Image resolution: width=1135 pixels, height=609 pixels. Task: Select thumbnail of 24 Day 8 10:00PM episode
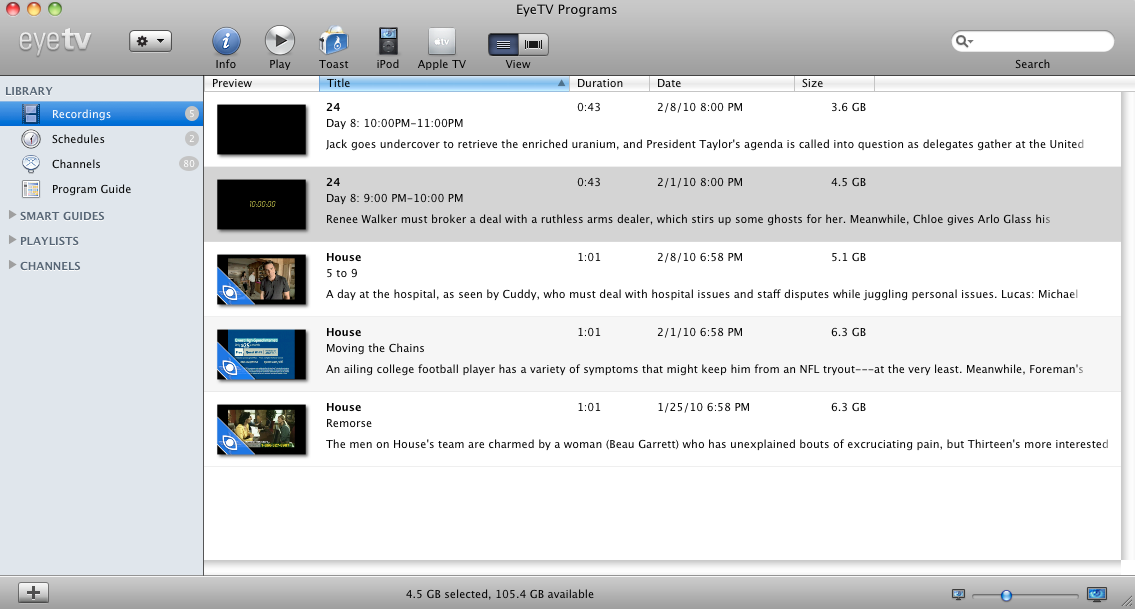coord(261,130)
